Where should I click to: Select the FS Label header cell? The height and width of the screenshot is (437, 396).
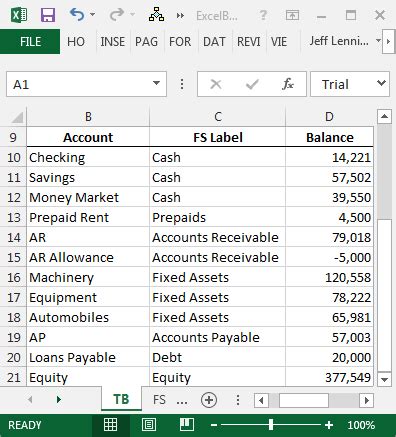click(x=218, y=137)
